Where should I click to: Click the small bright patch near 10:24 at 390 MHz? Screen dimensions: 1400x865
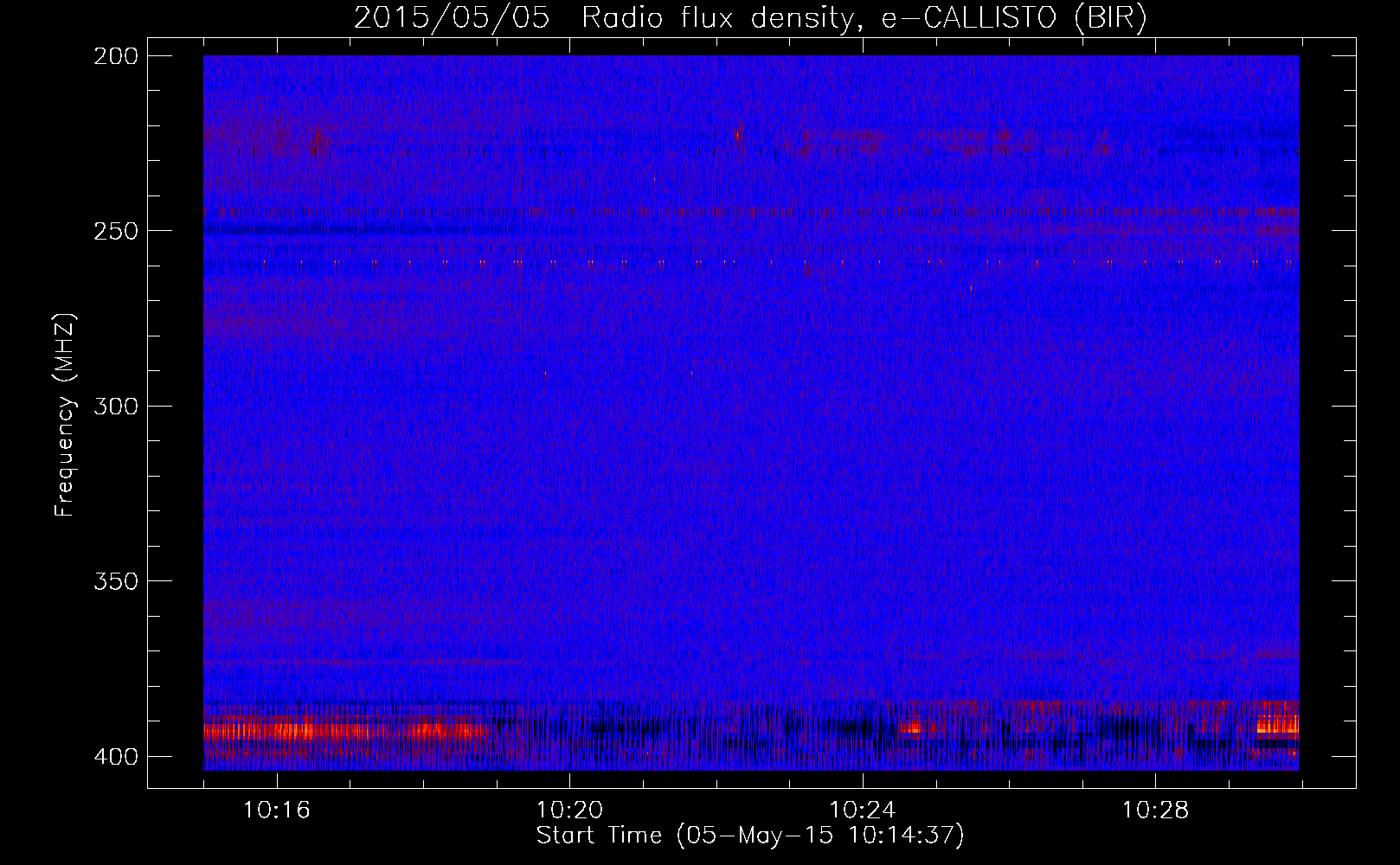911,728
